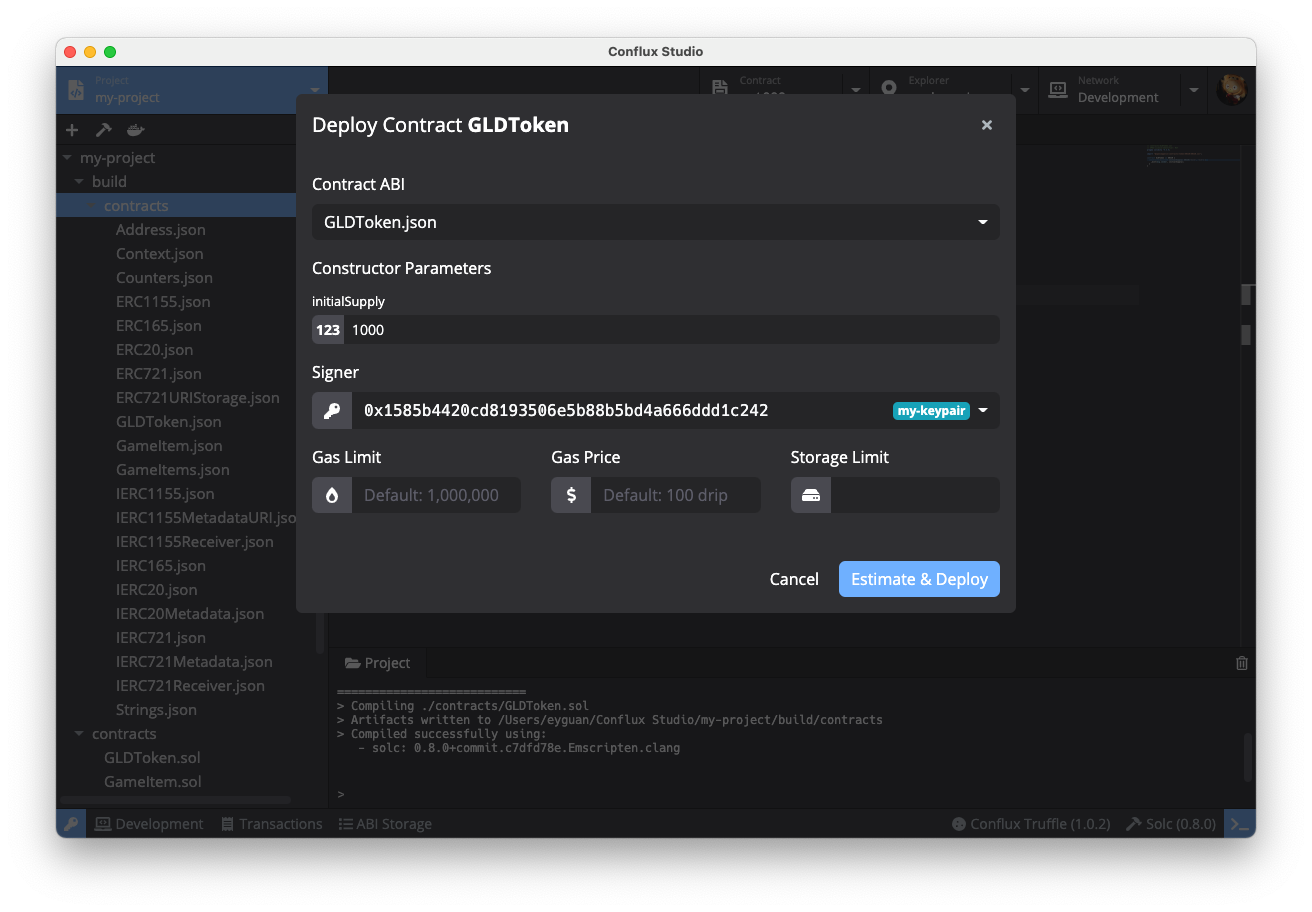Open the my-project Project dropdown arrow
This screenshot has width=1312, height=912.
pyautogui.click(x=315, y=90)
